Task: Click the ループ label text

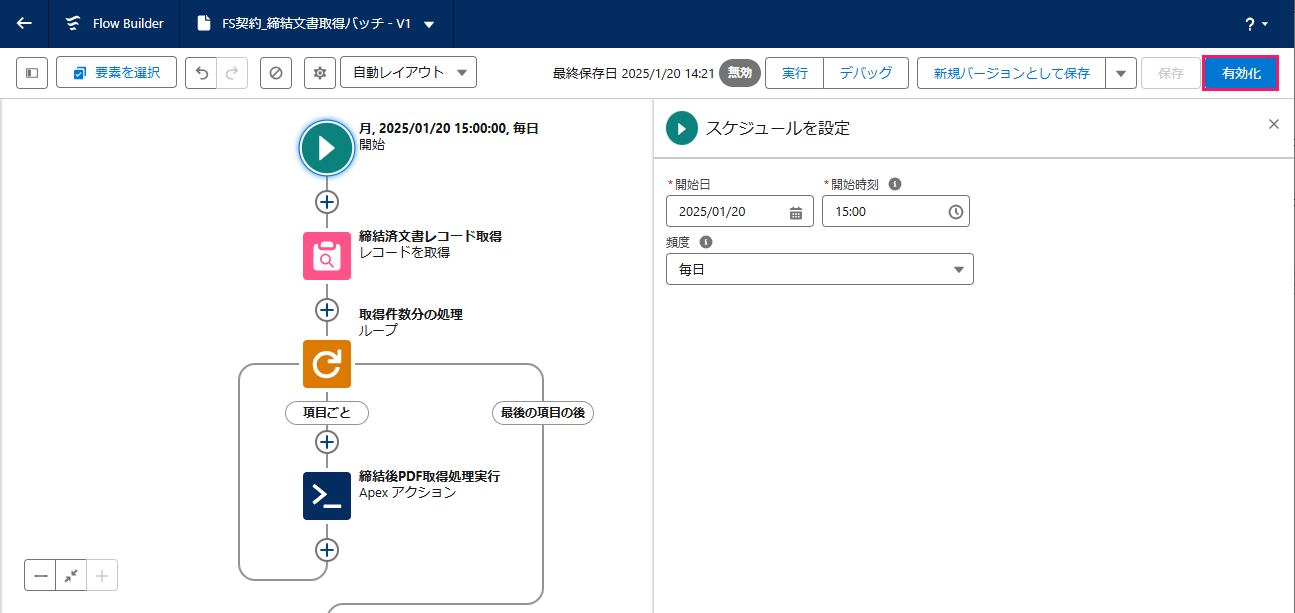Action: (378, 330)
